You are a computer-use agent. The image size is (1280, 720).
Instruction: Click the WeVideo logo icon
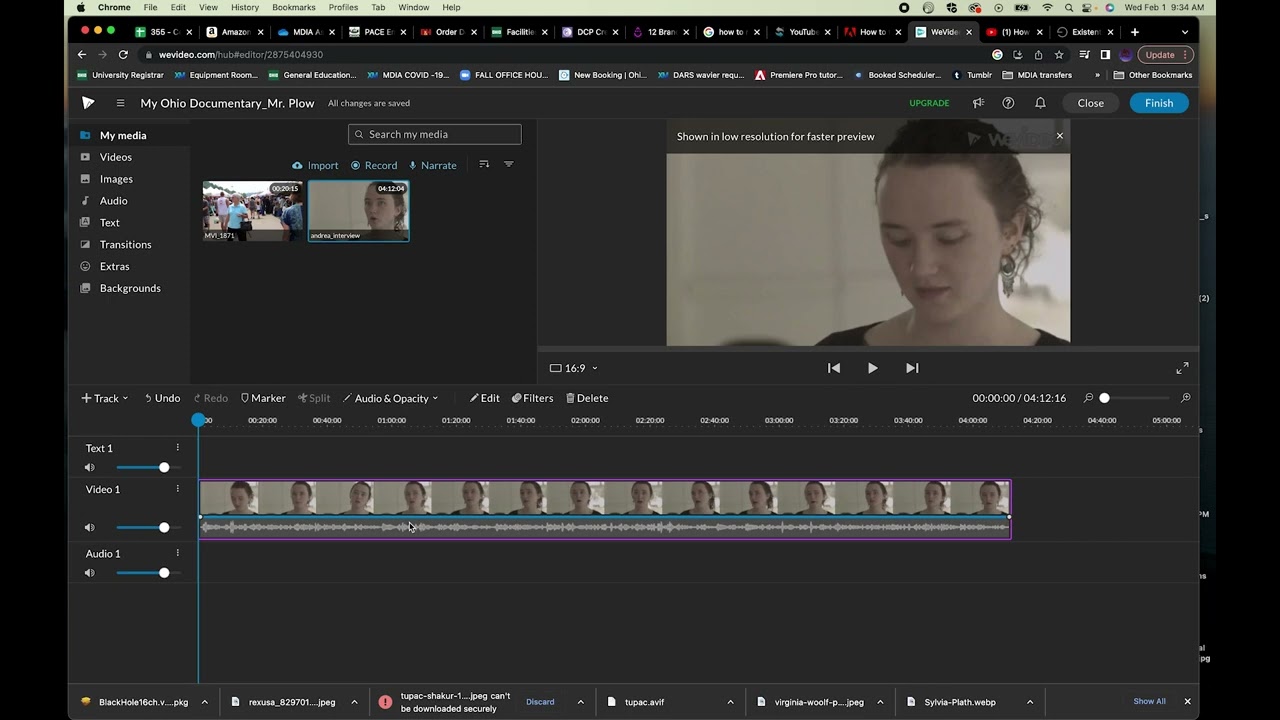click(88, 103)
